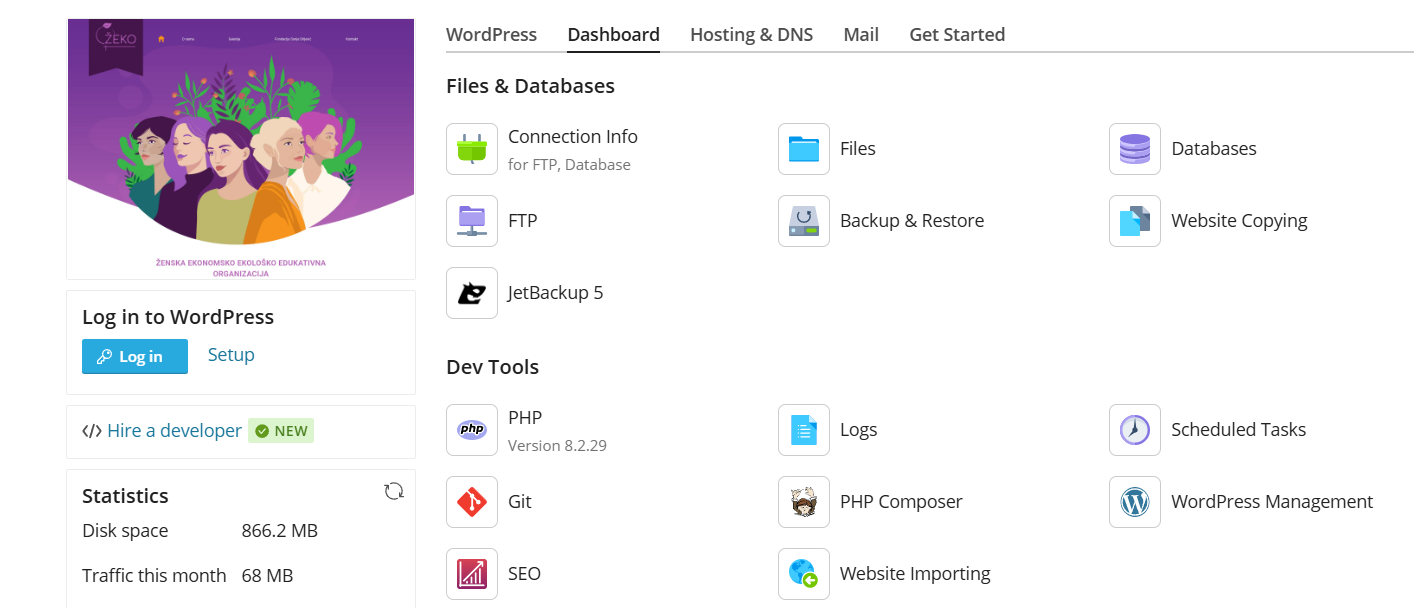
Task: Refresh the Statistics with the reload icon
Action: tap(394, 491)
